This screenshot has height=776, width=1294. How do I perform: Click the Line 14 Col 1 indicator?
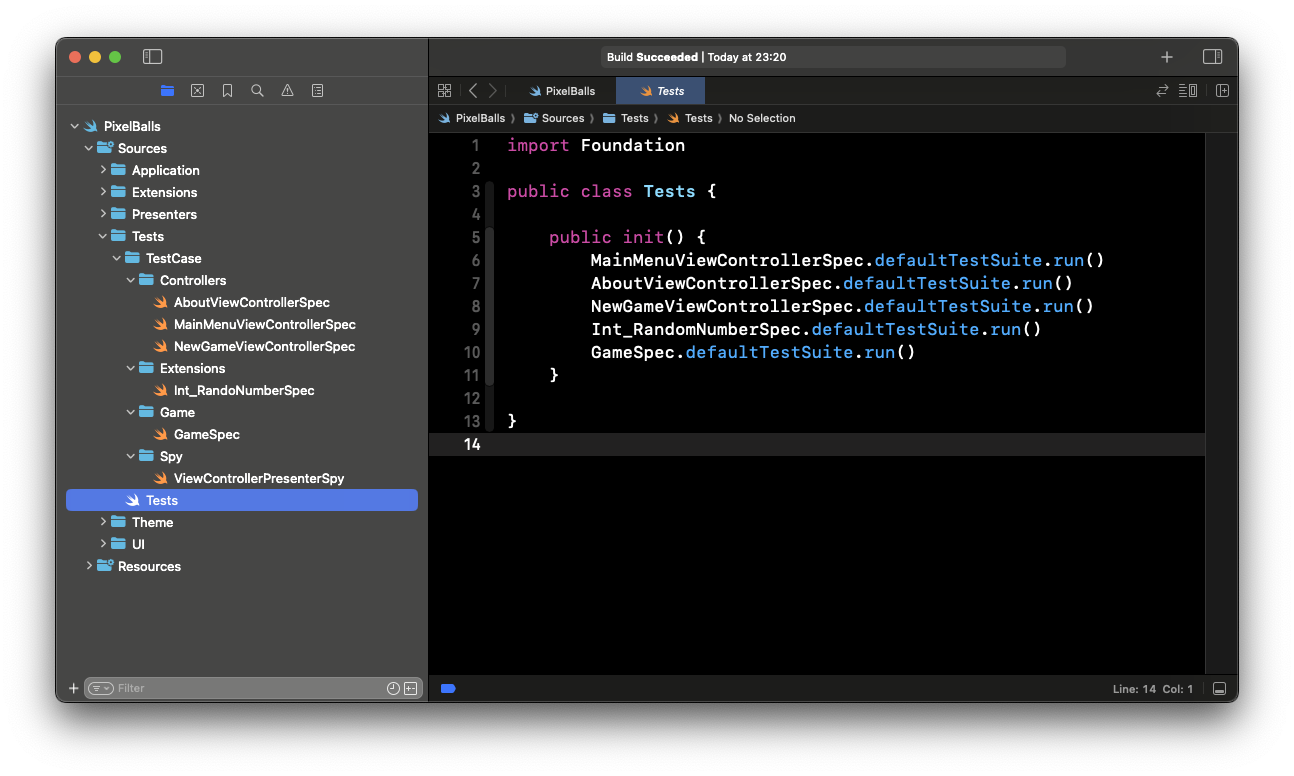click(1153, 689)
